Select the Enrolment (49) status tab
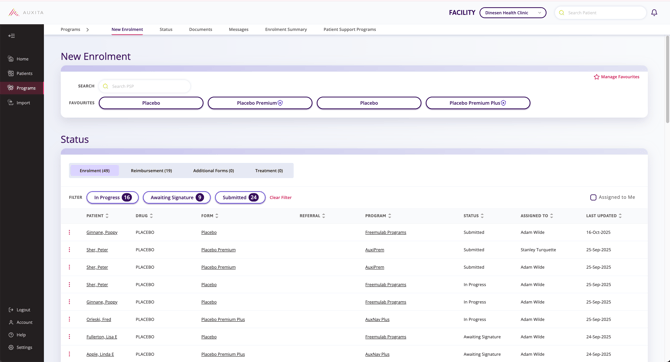 pos(94,171)
